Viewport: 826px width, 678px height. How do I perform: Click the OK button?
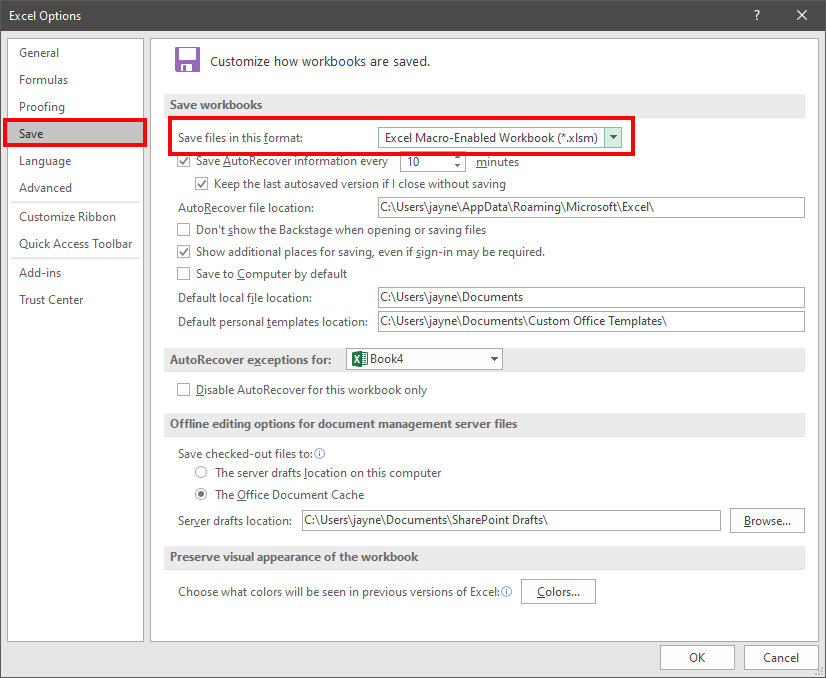coord(697,657)
